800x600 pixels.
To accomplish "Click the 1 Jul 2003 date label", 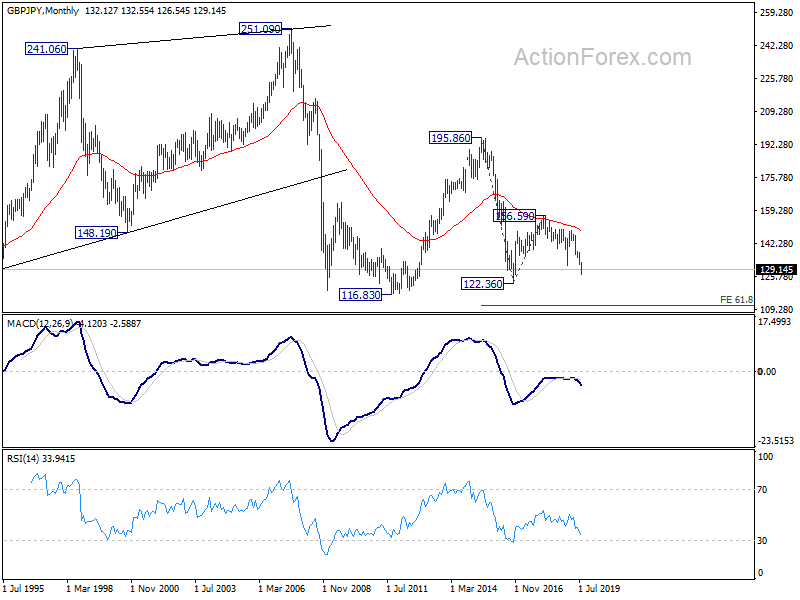I will click(215, 588).
